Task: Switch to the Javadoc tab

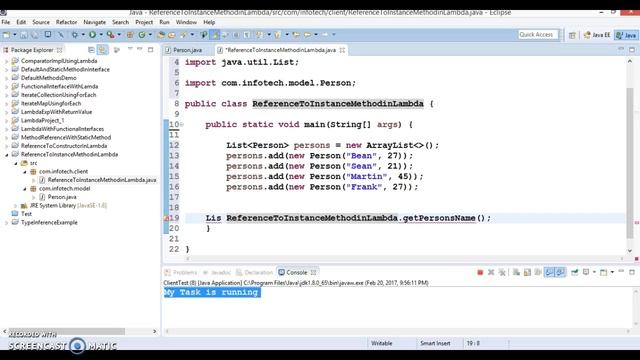Action: pos(217,273)
